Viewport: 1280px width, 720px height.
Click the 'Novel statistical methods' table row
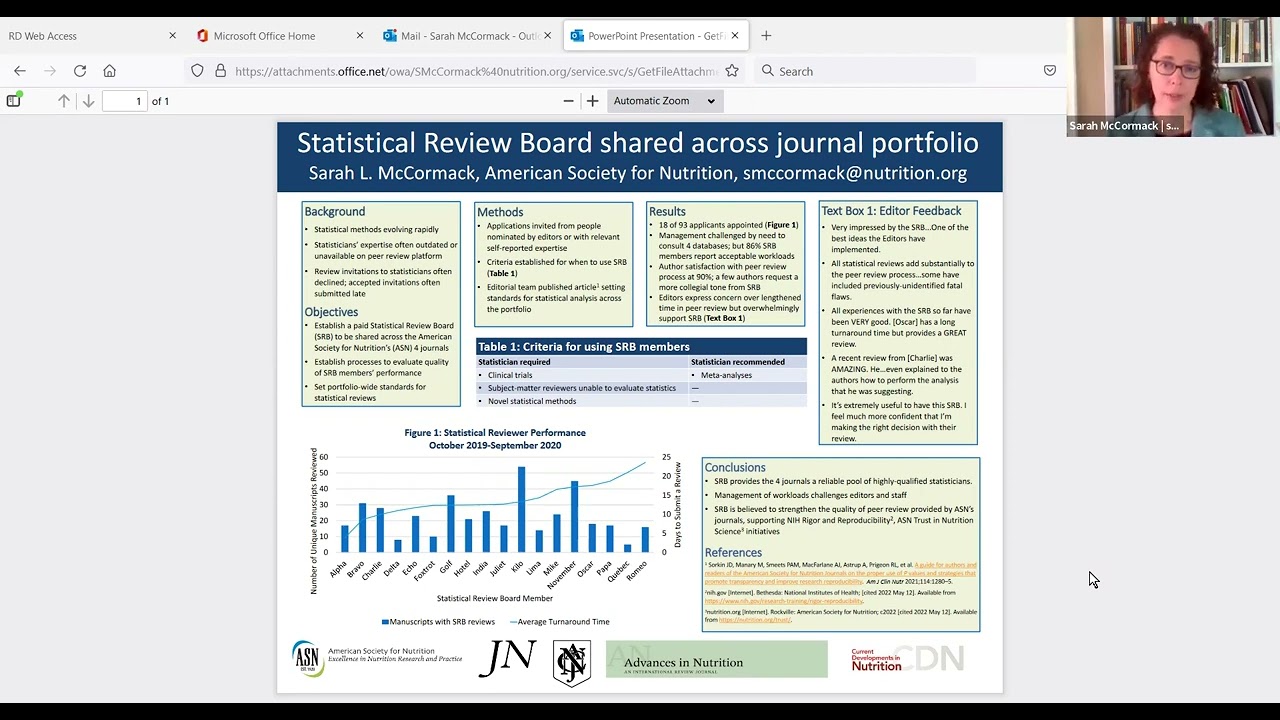[641, 401]
